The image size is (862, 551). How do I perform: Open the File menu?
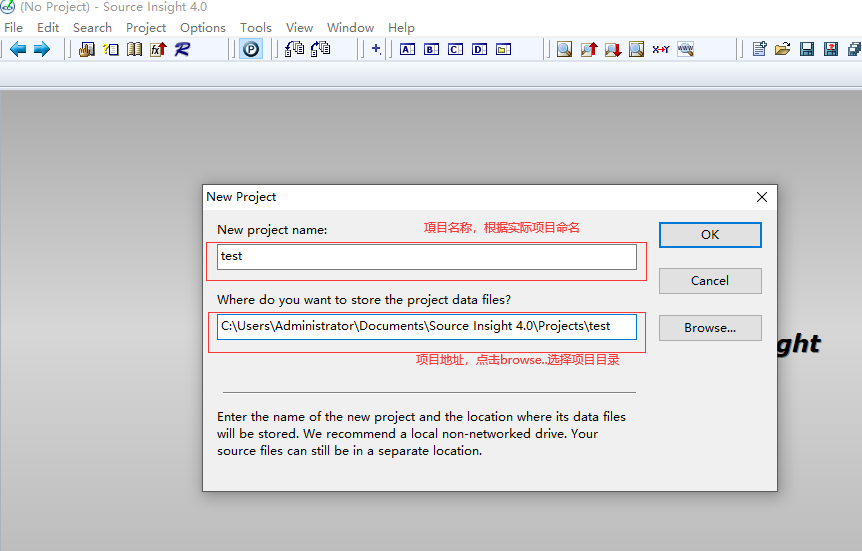point(13,27)
